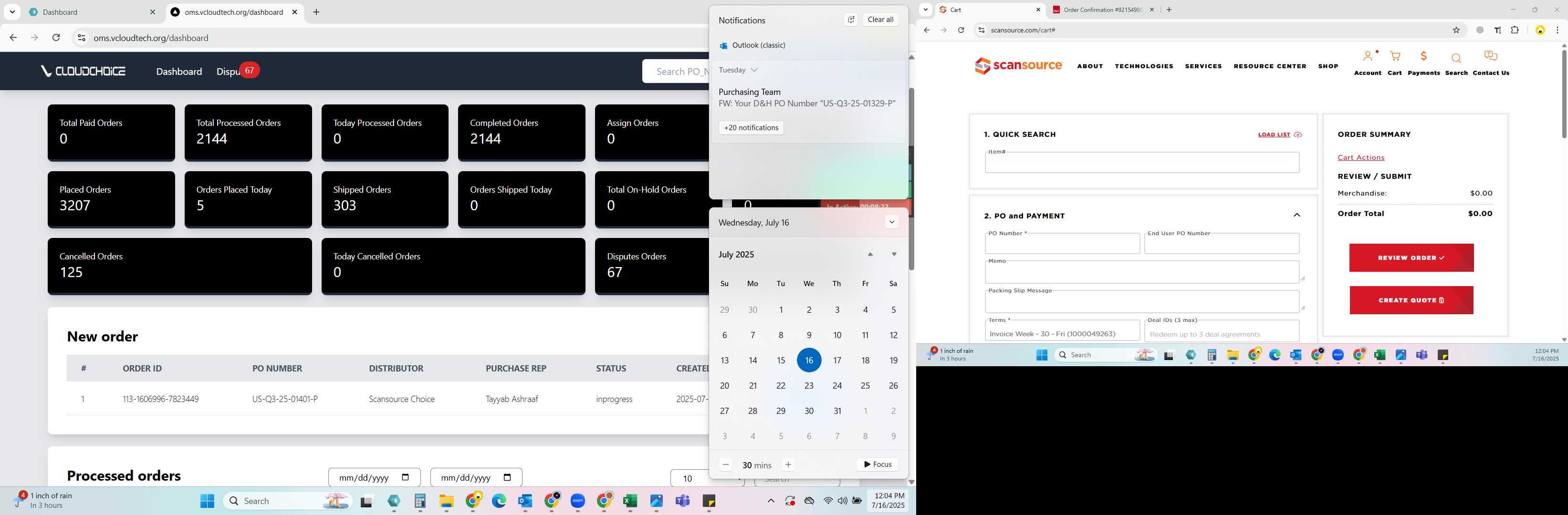Expand the +20 notifications button
1568x515 pixels.
pyautogui.click(x=751, y=128)
